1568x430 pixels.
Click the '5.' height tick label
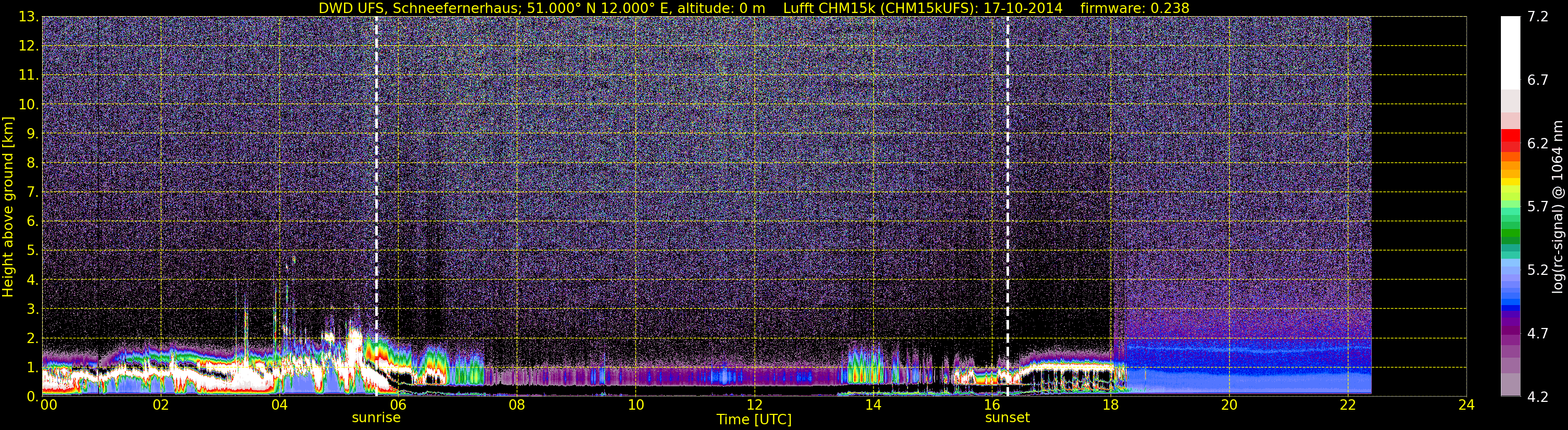click(x=33, y=251)
